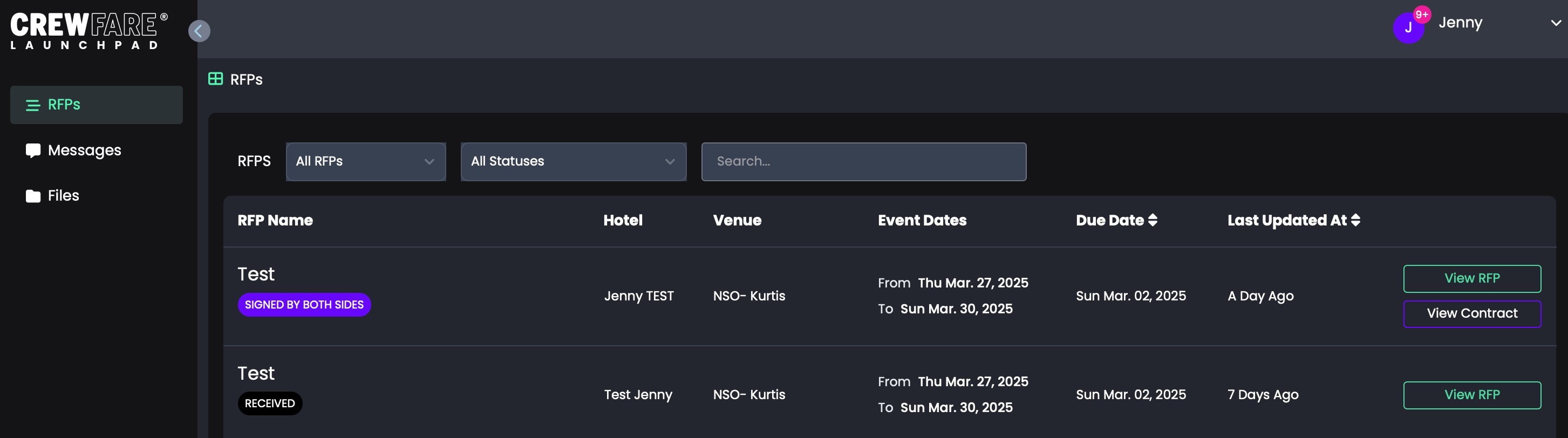This screenshot has height=438, width=1568.
Task: Click the Crewfare Launchpad logo
Action: pyautogui.click(x=89, y=30)
